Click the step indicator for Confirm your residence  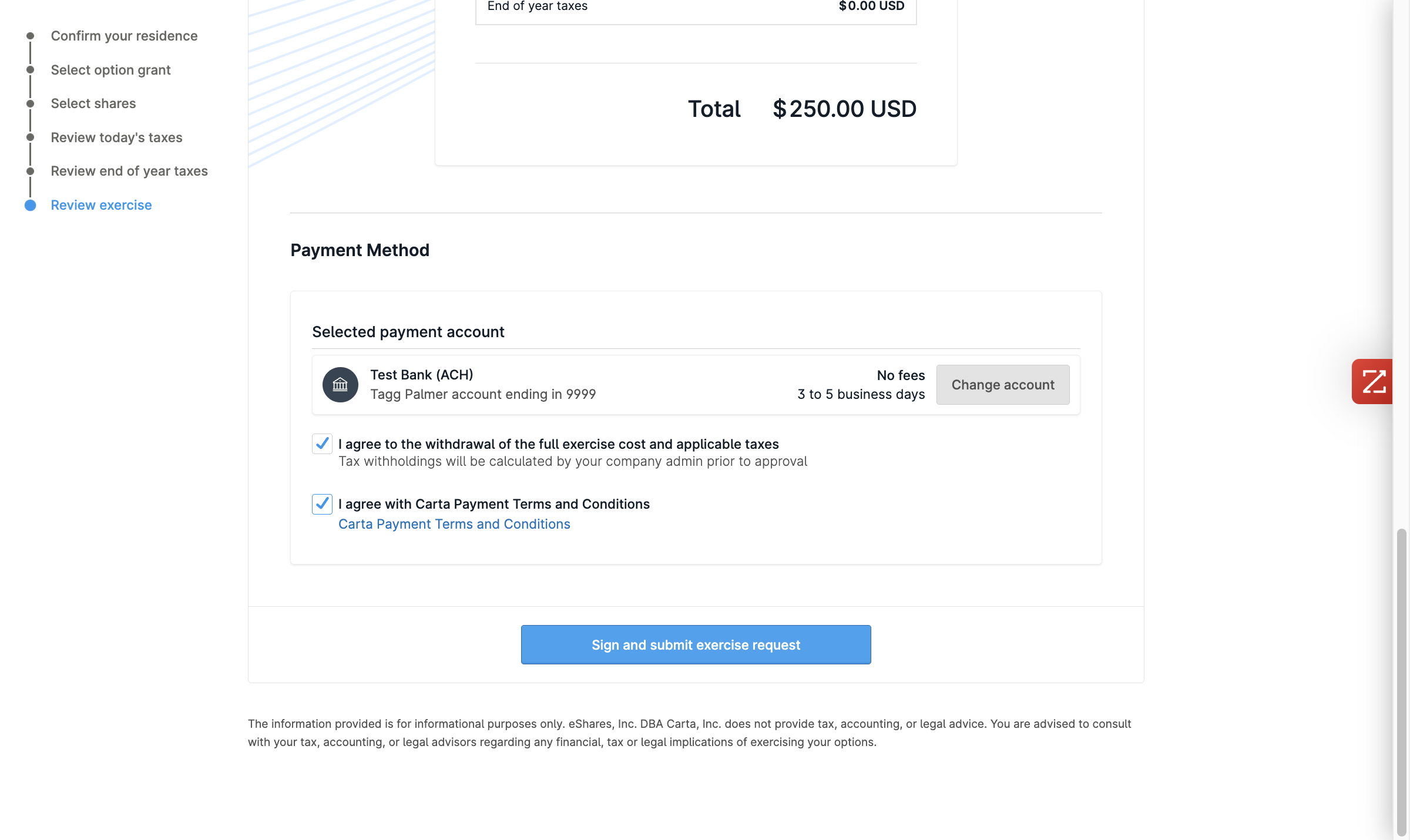click(30, 36)
